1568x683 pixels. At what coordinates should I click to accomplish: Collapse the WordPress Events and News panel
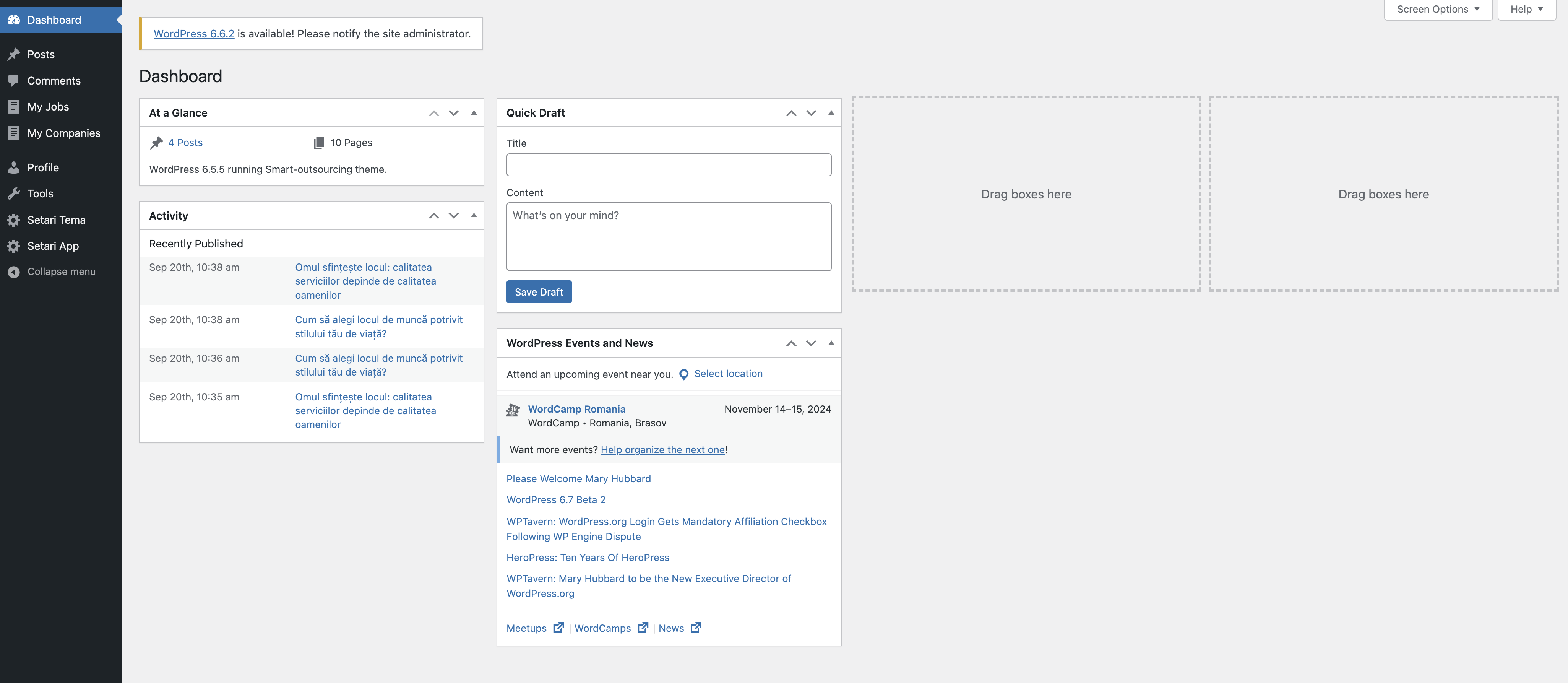[831, 343]
